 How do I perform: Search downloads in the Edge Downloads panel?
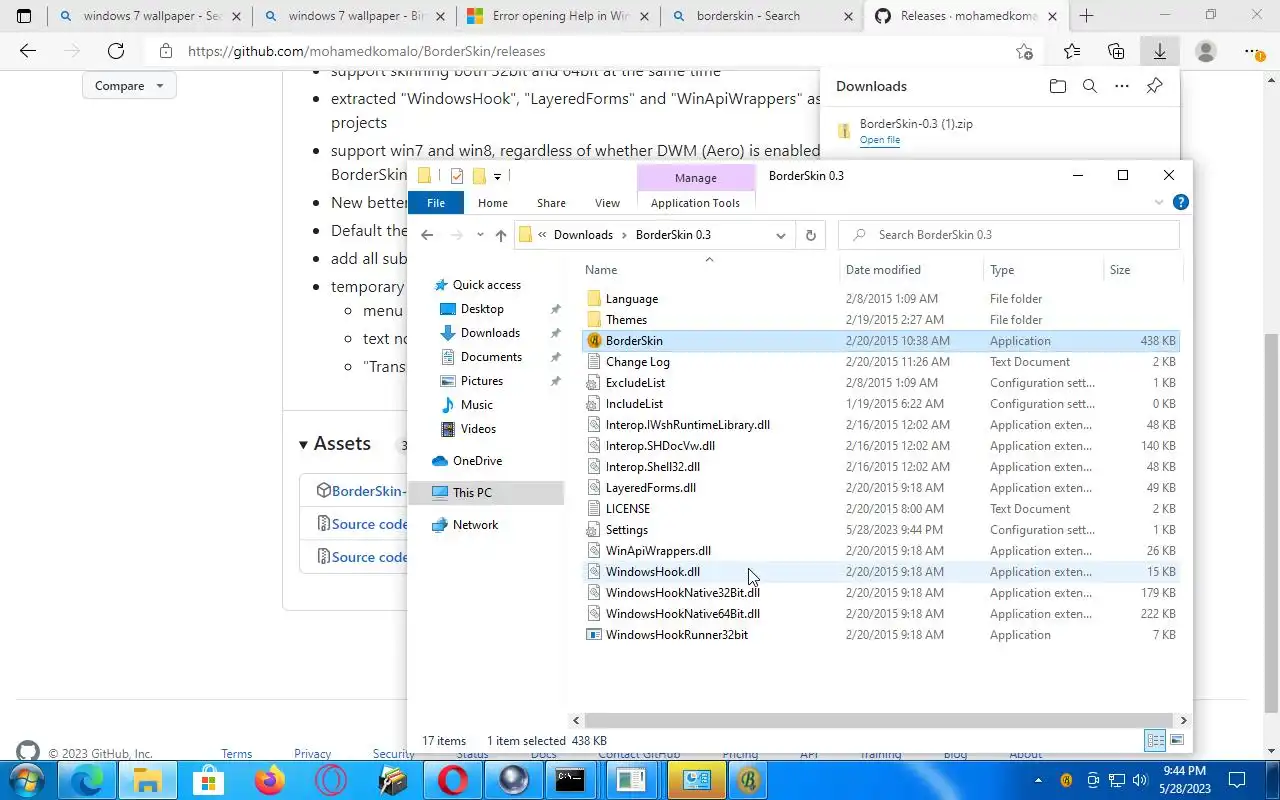1090,87
